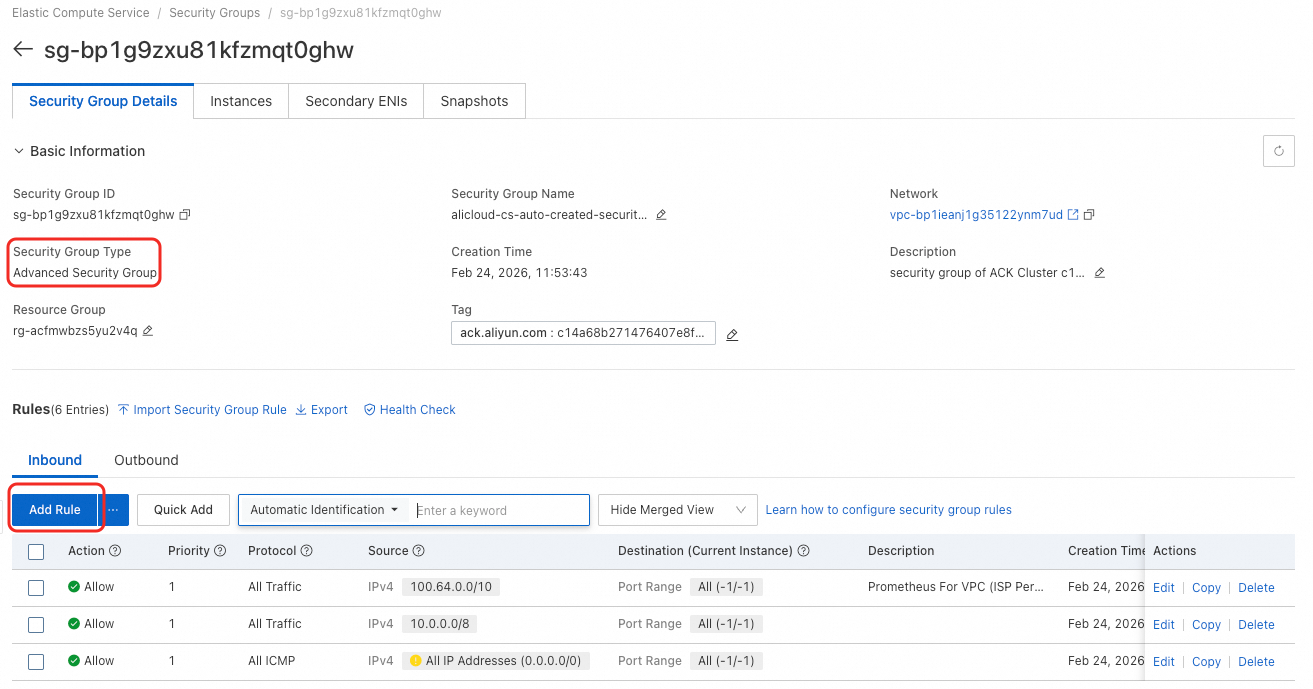Copy the Security Group ID value
Screen dimensions: 1313x689
(185, 215)
